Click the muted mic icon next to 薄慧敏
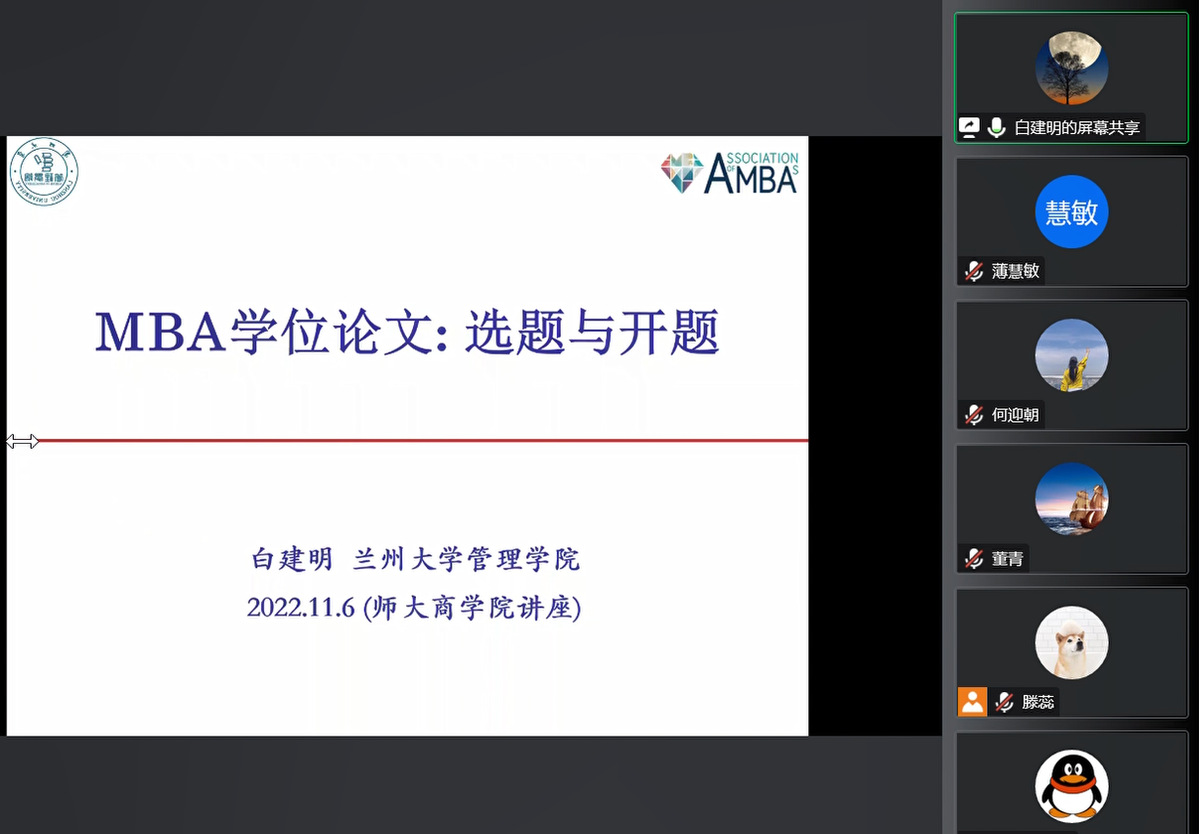This screenshot has width=1199, height=834. click(974, 271)
